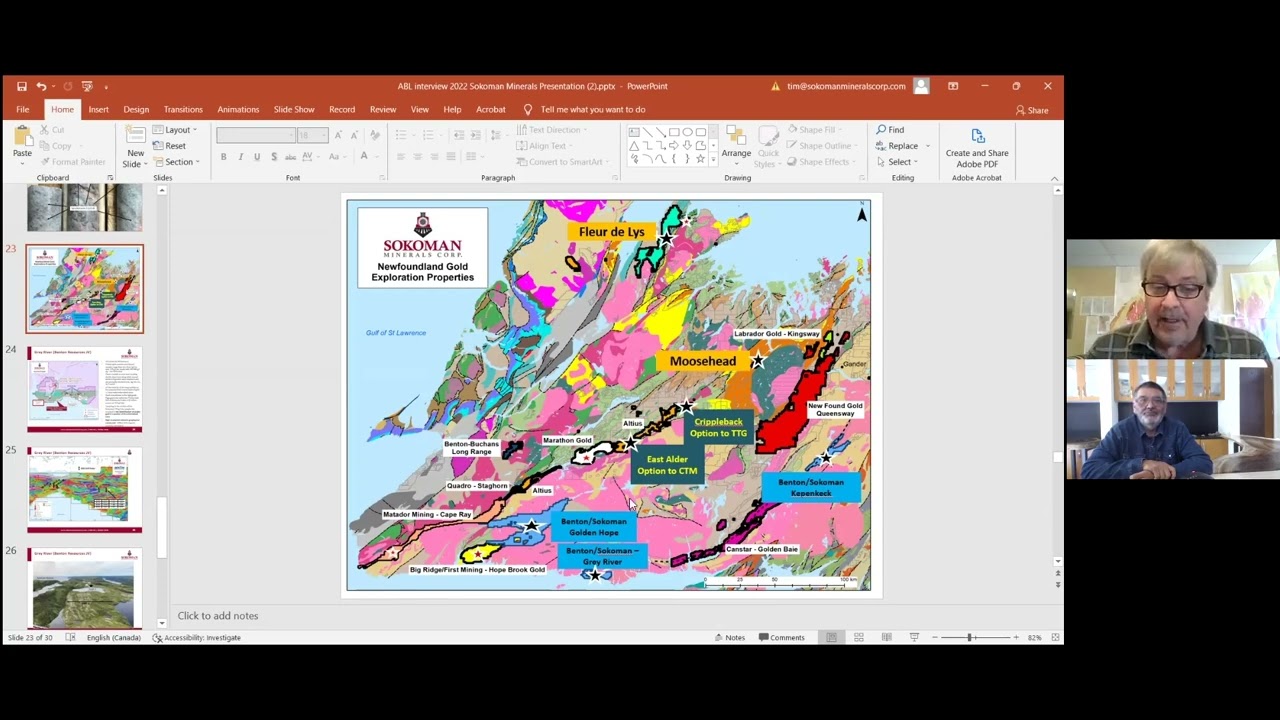Click the Fleur de Lys label on map

(611, 232)
